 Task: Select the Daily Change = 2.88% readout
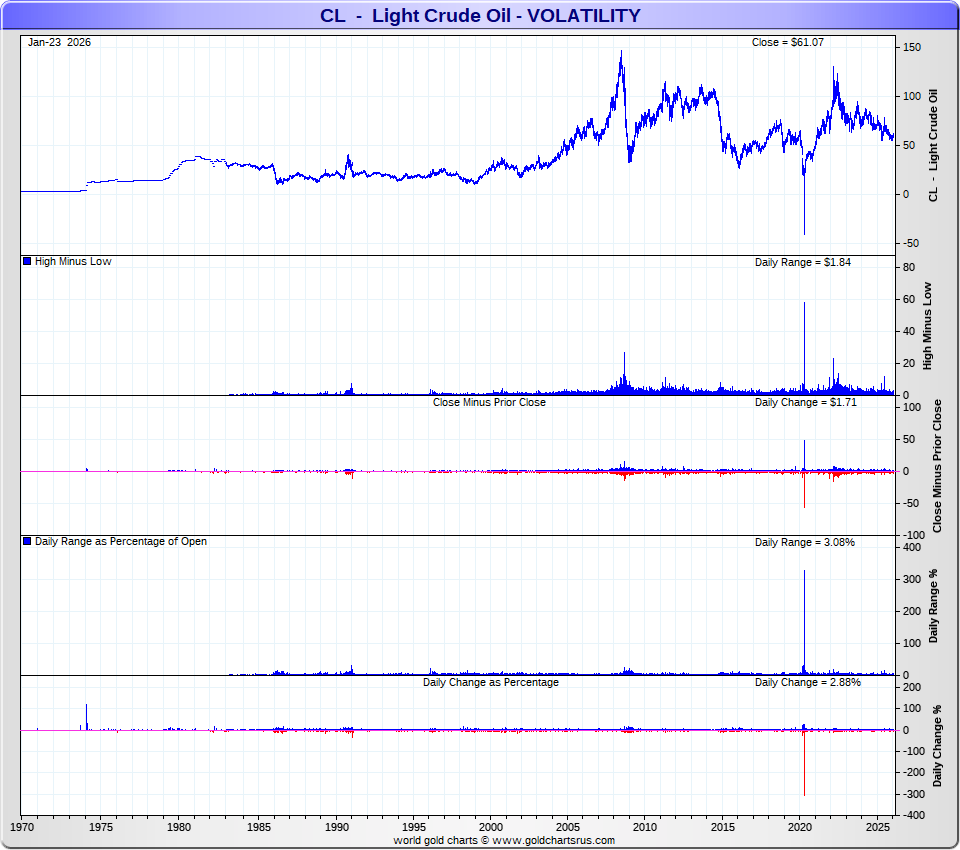[x=807, y=682]
